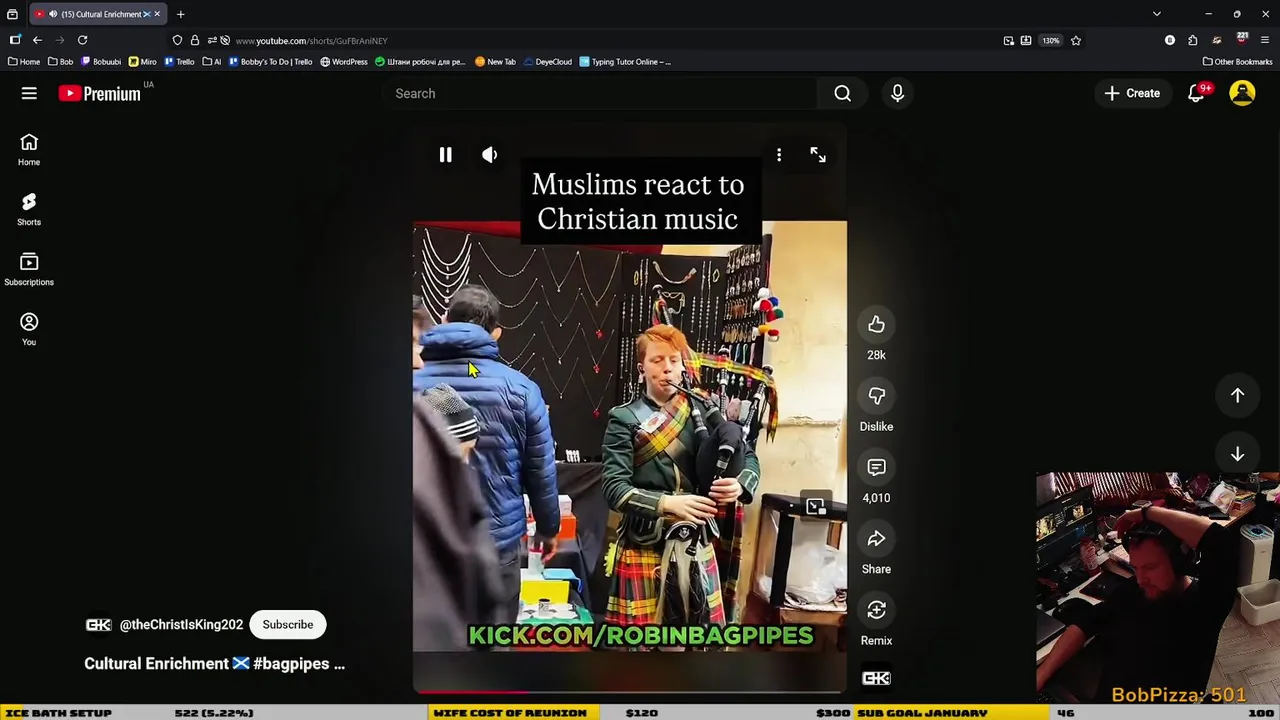Reset the 130% zoom level indicator

[1051, 40]
